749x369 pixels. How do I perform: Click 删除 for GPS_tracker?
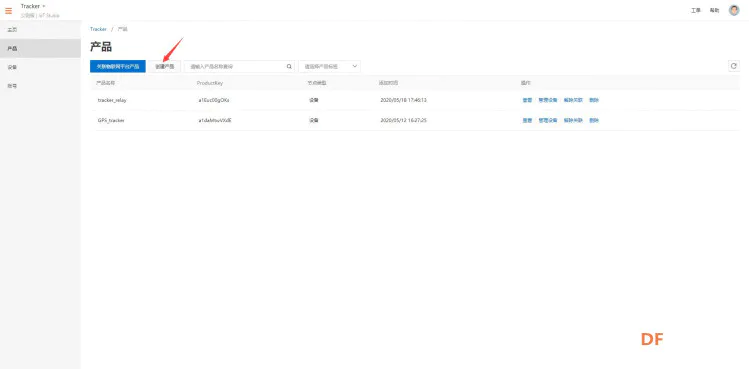pyautogui.click(x=594, y=120)
